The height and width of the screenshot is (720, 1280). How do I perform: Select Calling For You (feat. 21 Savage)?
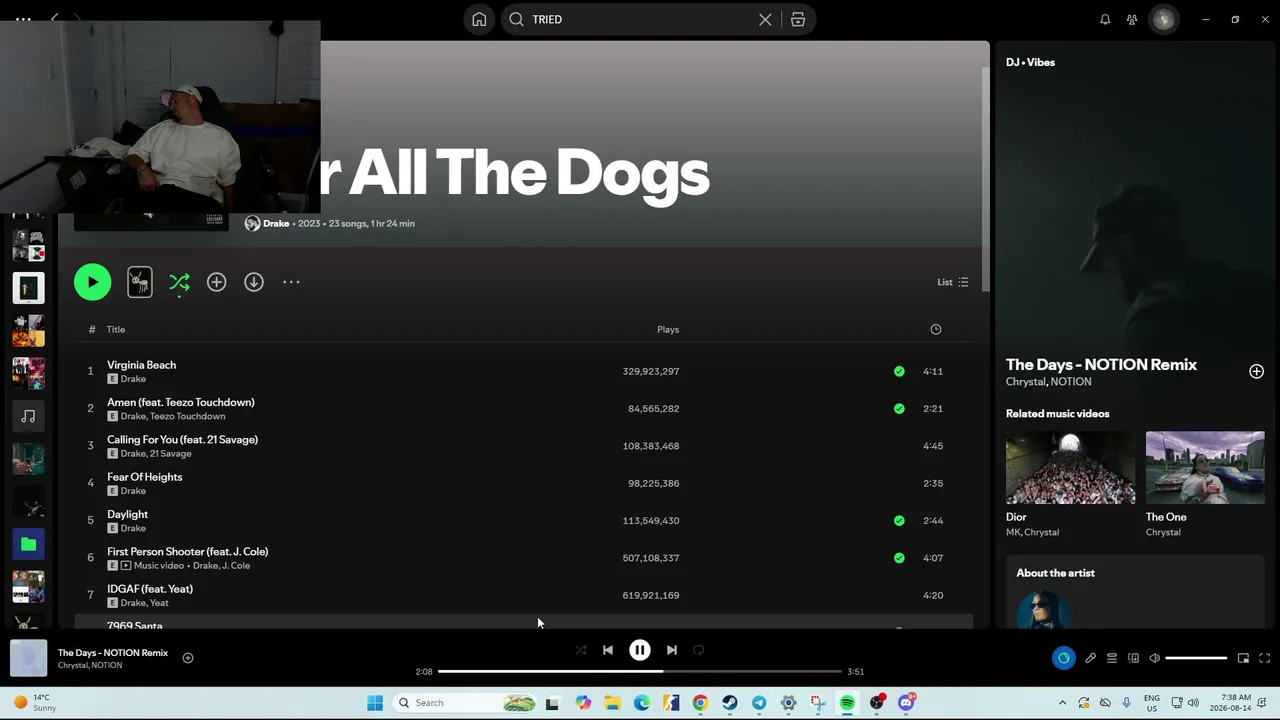(182, 439)
